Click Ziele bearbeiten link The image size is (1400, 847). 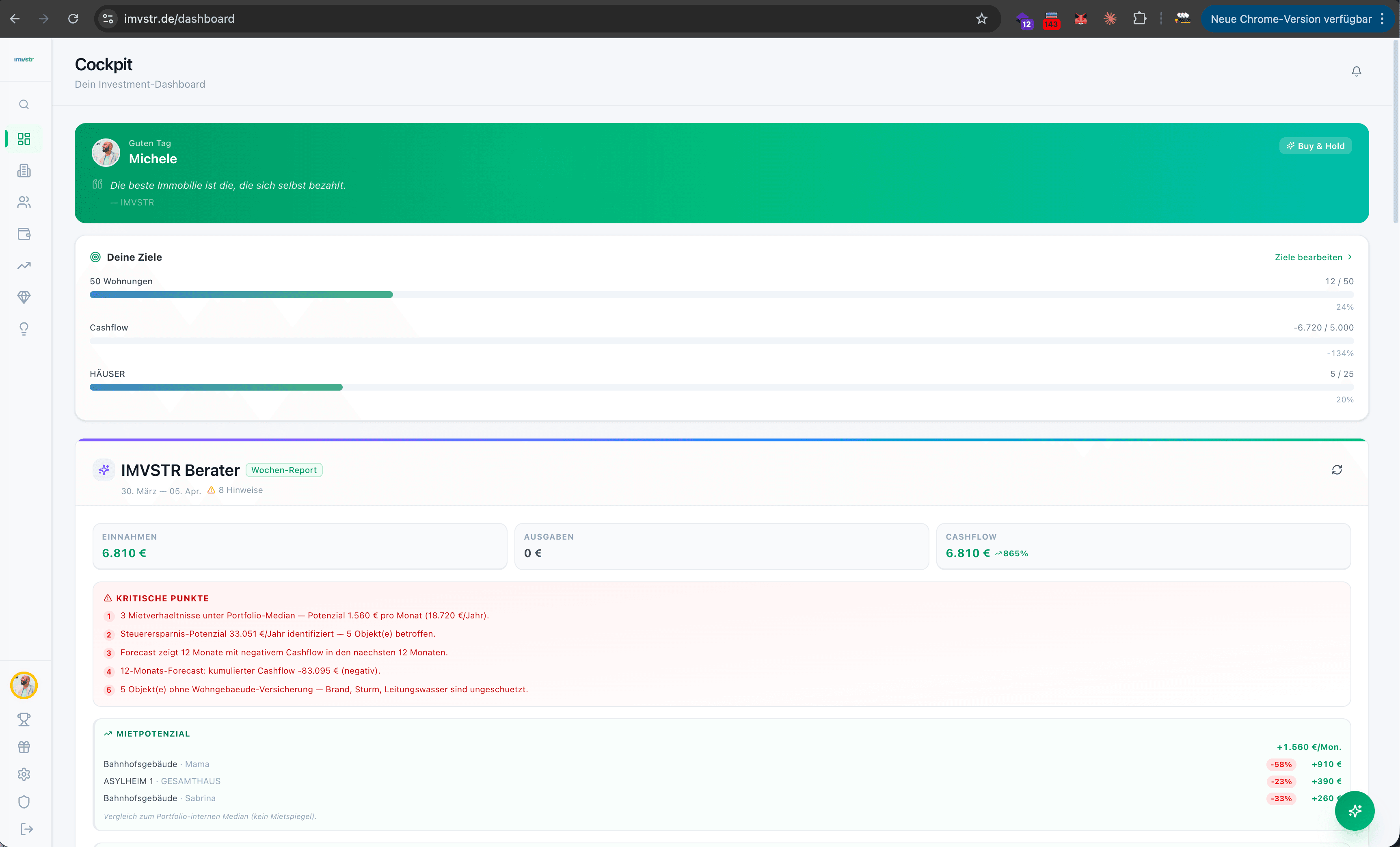pyautogui.click(x=1313, y=257)
